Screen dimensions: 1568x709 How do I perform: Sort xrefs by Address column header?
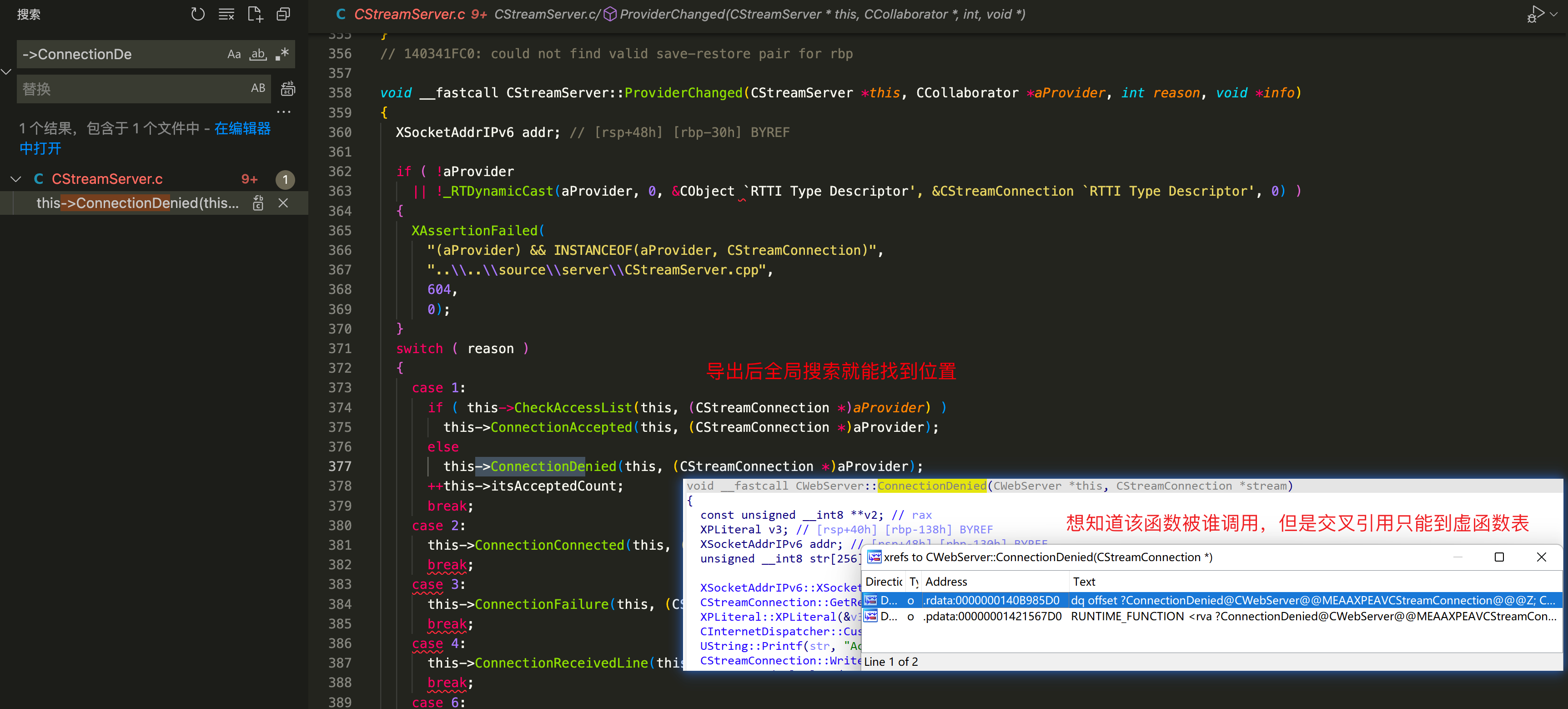click(995, 582)
